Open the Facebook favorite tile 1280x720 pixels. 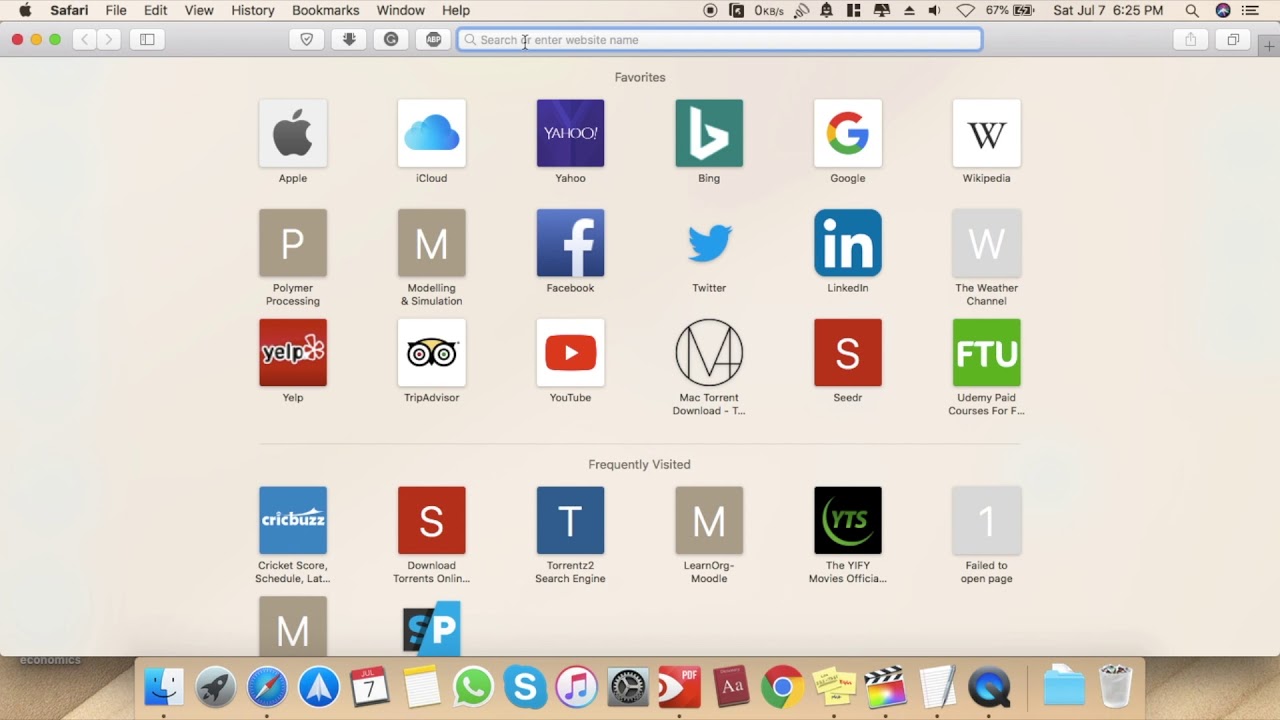tap(570, 243)
